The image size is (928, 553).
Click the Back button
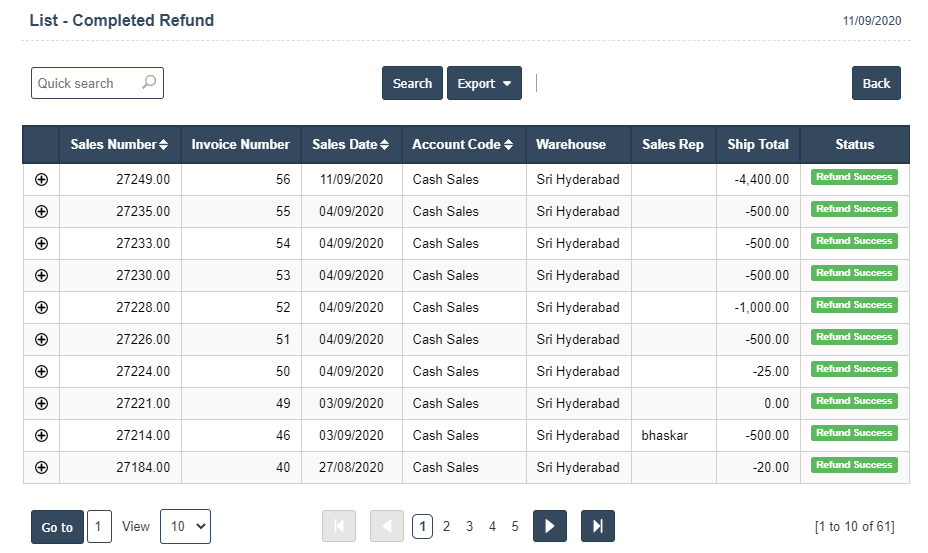point(876,83)
